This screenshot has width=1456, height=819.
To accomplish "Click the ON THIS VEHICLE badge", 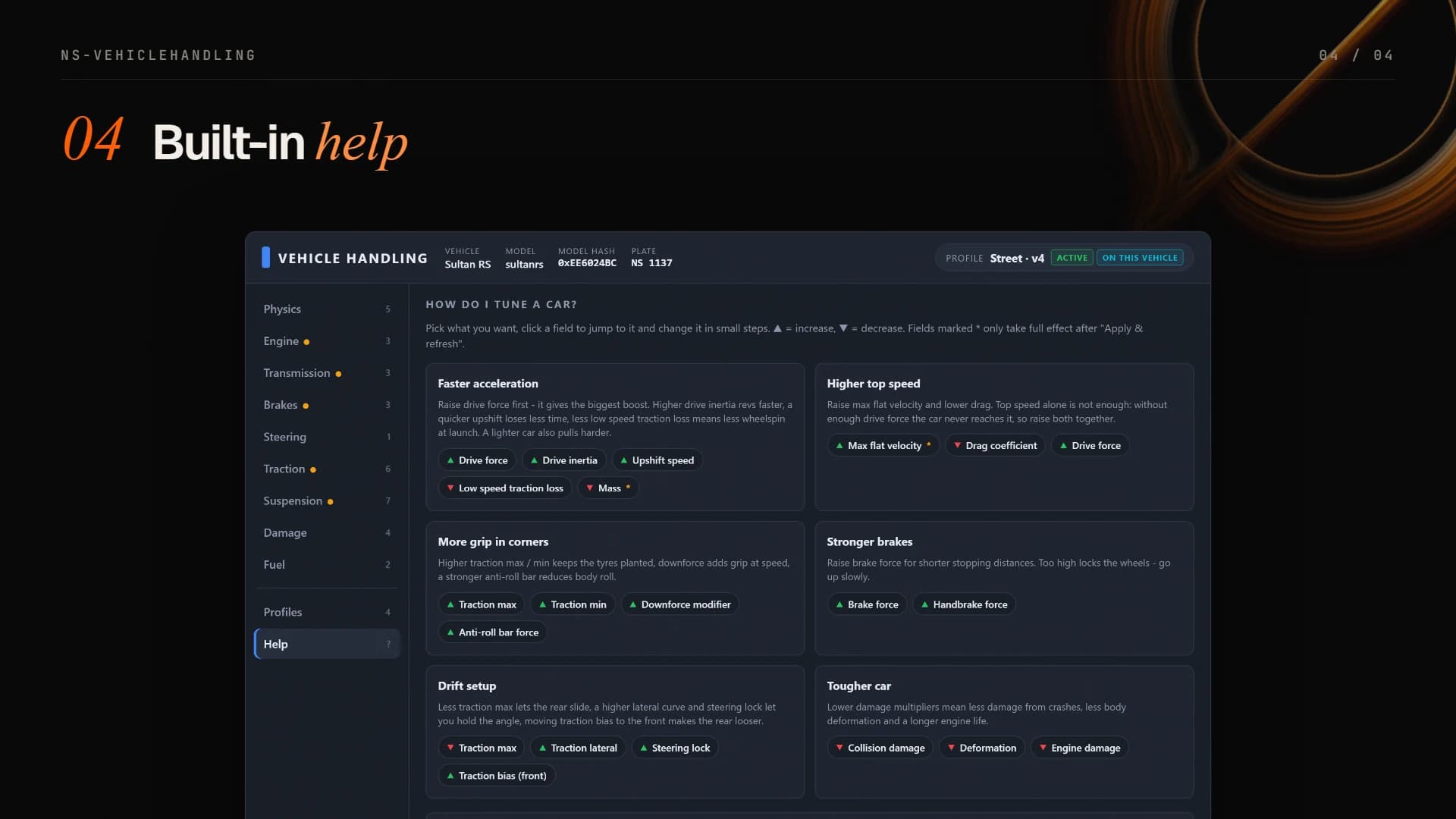I will 1140,258.
